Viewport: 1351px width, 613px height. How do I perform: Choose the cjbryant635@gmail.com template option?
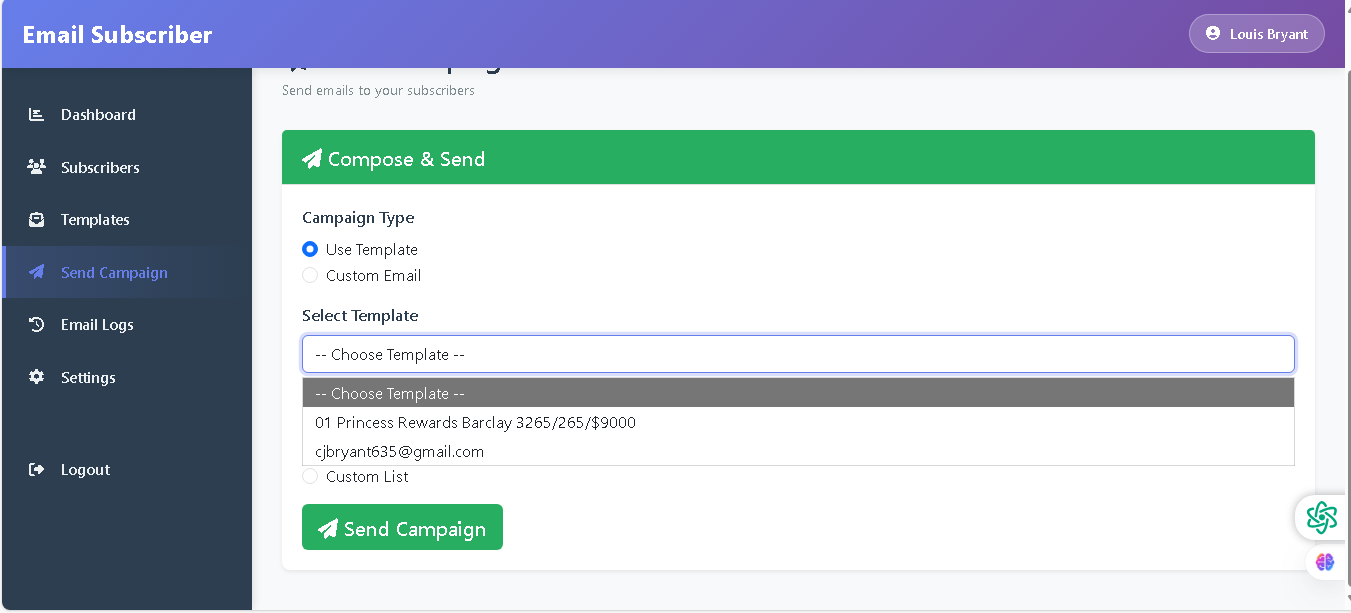(x=400, y=452)
